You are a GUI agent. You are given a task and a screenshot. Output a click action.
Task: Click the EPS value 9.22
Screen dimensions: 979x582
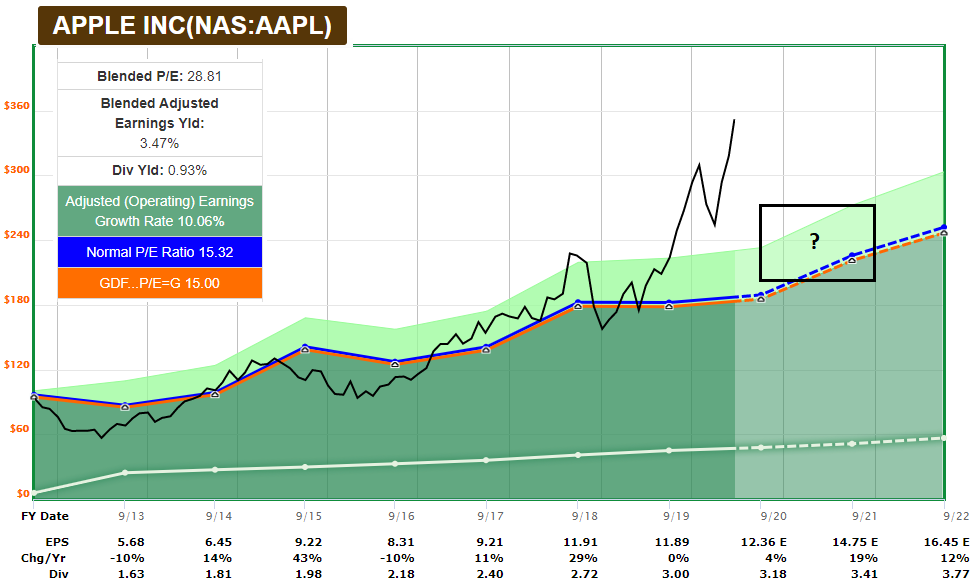pos(309,542)
